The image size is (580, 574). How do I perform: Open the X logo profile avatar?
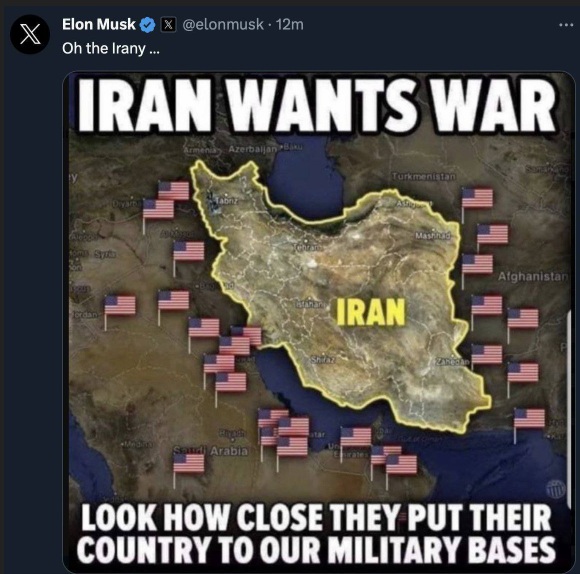pyautogui.click(x=30, y=34)
